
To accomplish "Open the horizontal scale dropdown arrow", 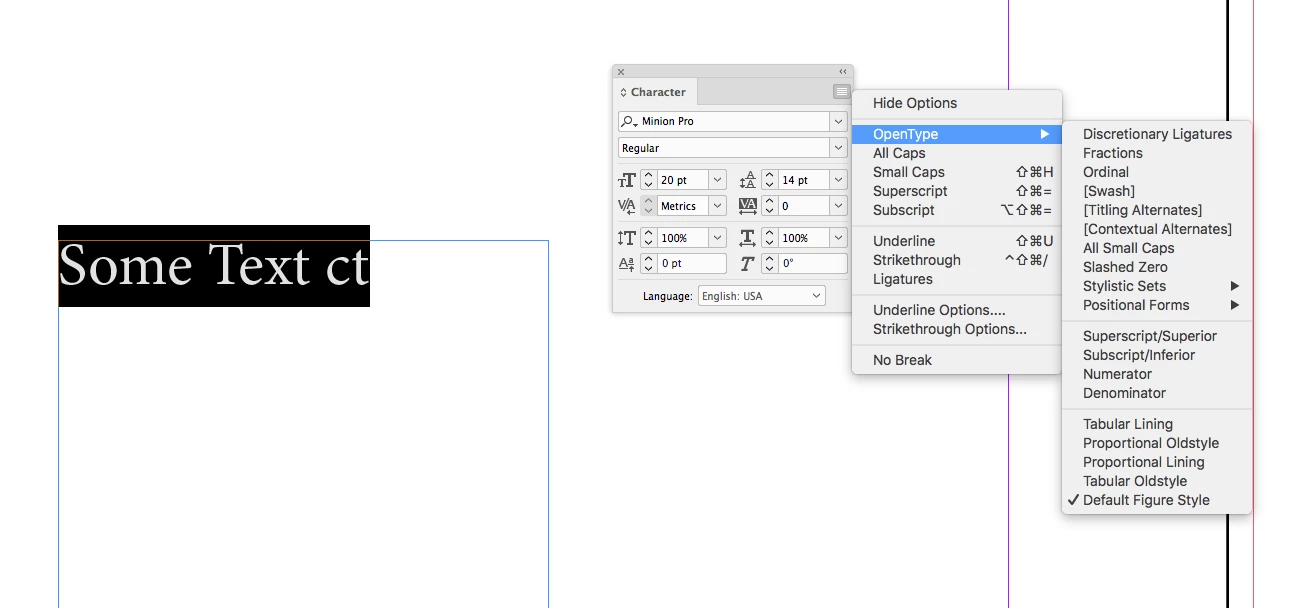I will [838, 238].
